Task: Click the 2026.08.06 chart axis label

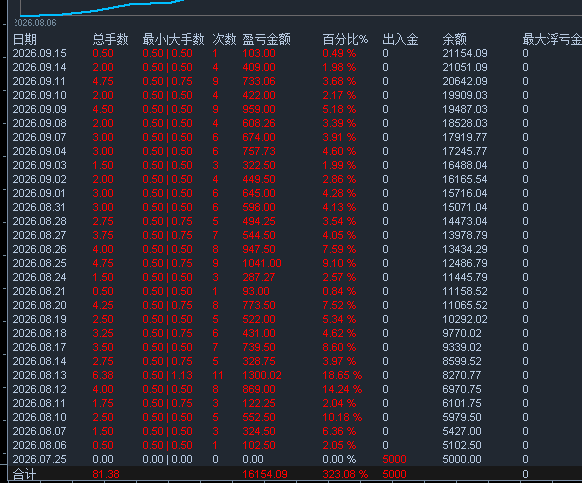Action: [35, 23]
